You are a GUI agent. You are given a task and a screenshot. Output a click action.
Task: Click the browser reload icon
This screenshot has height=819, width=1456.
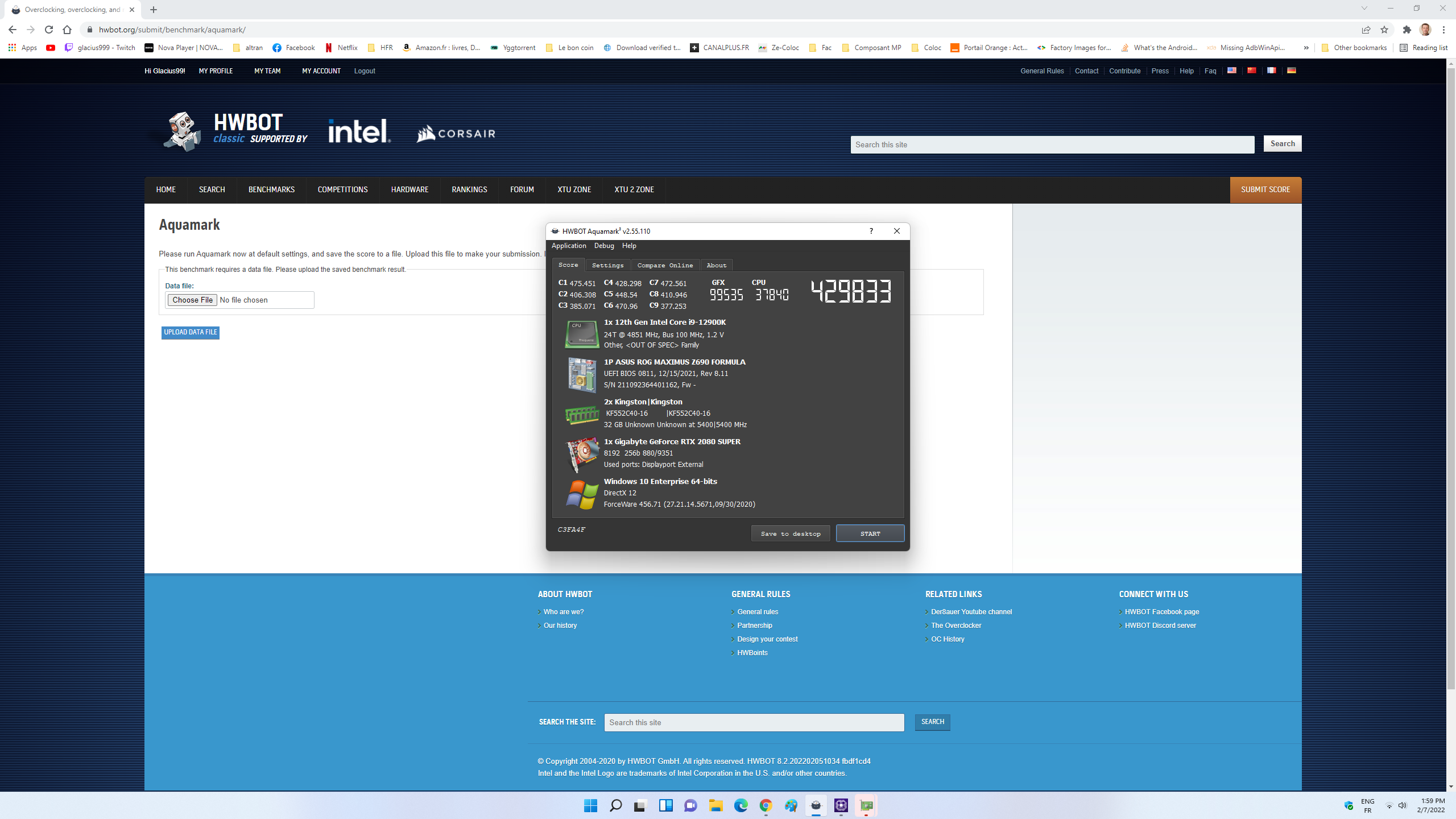[x=49, y=30]
